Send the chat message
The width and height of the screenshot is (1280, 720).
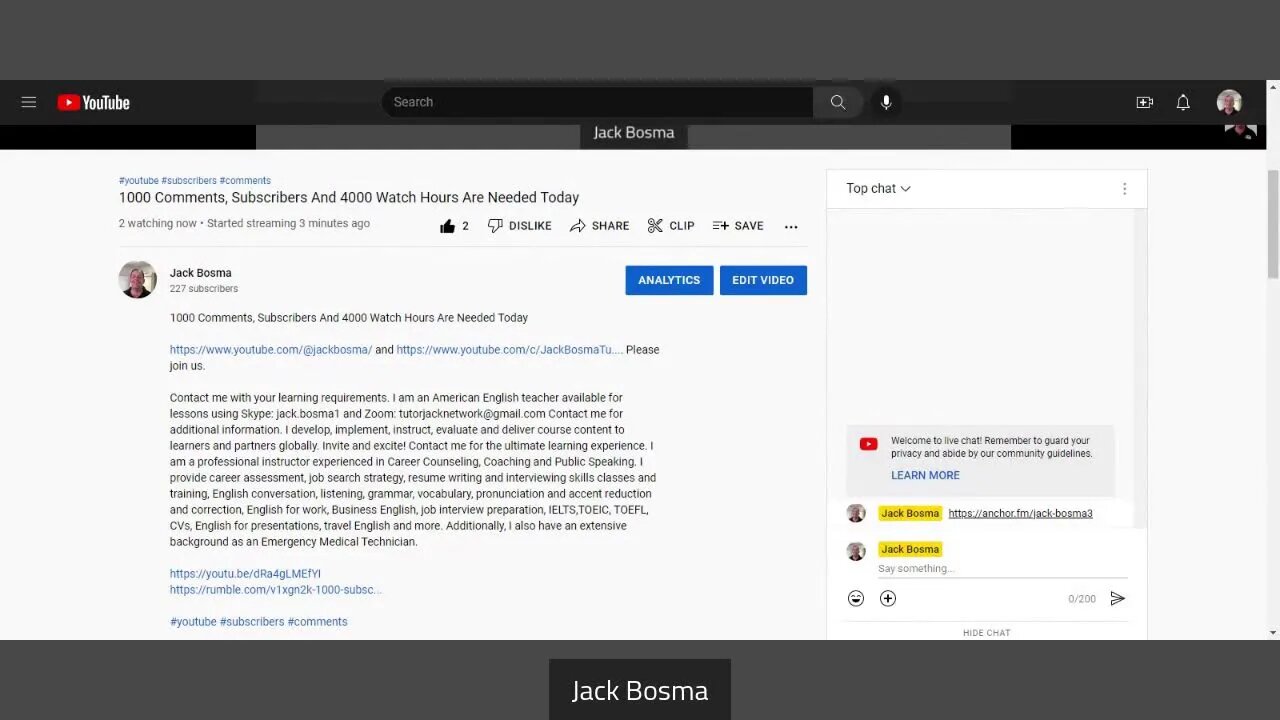[1117, 598]
